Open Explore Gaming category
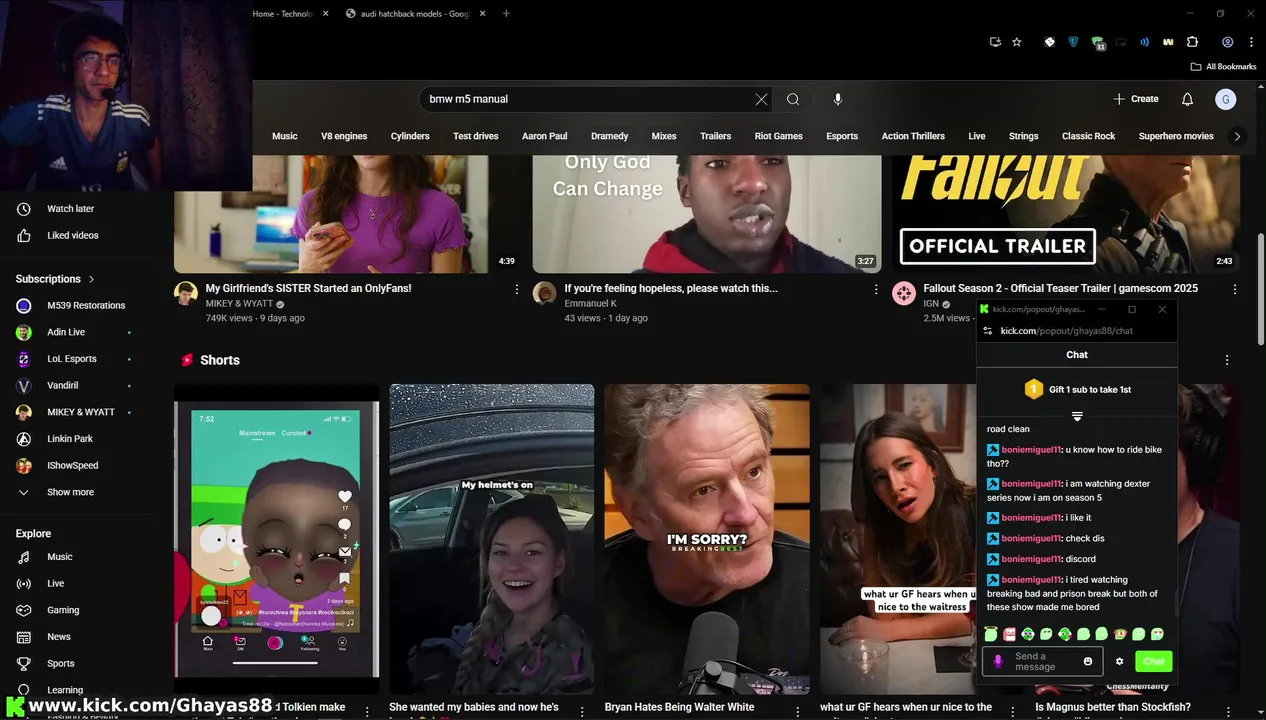The image size is (1266, 720). pyautogui.click(x=63, y=610)
